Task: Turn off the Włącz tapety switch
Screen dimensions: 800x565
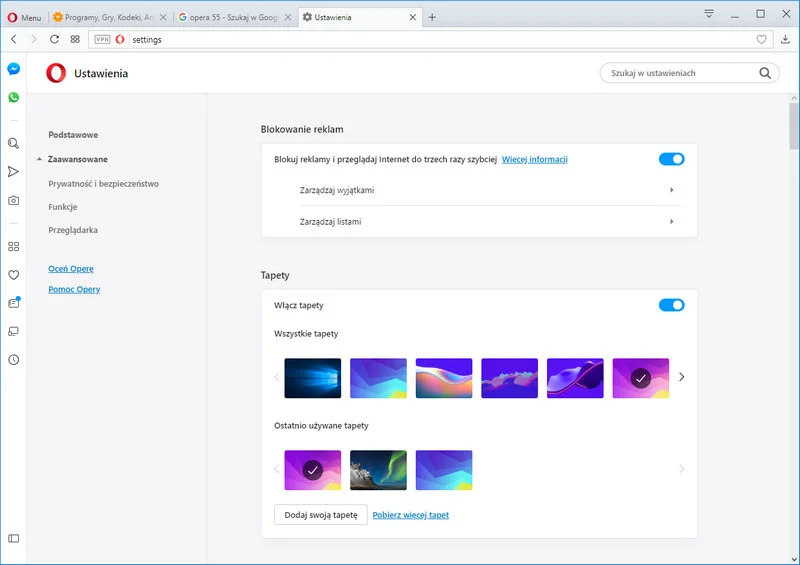Action: [671, 305]
